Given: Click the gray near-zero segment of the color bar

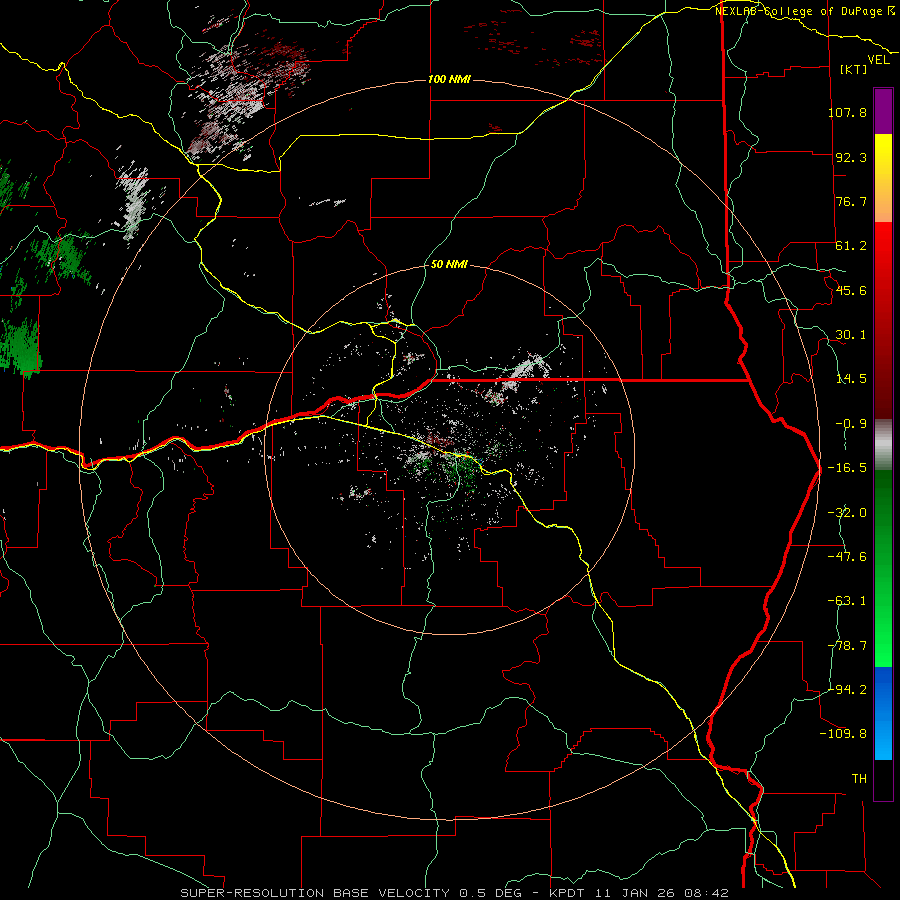Looking at the screenshot, I should tap(883, 445).
